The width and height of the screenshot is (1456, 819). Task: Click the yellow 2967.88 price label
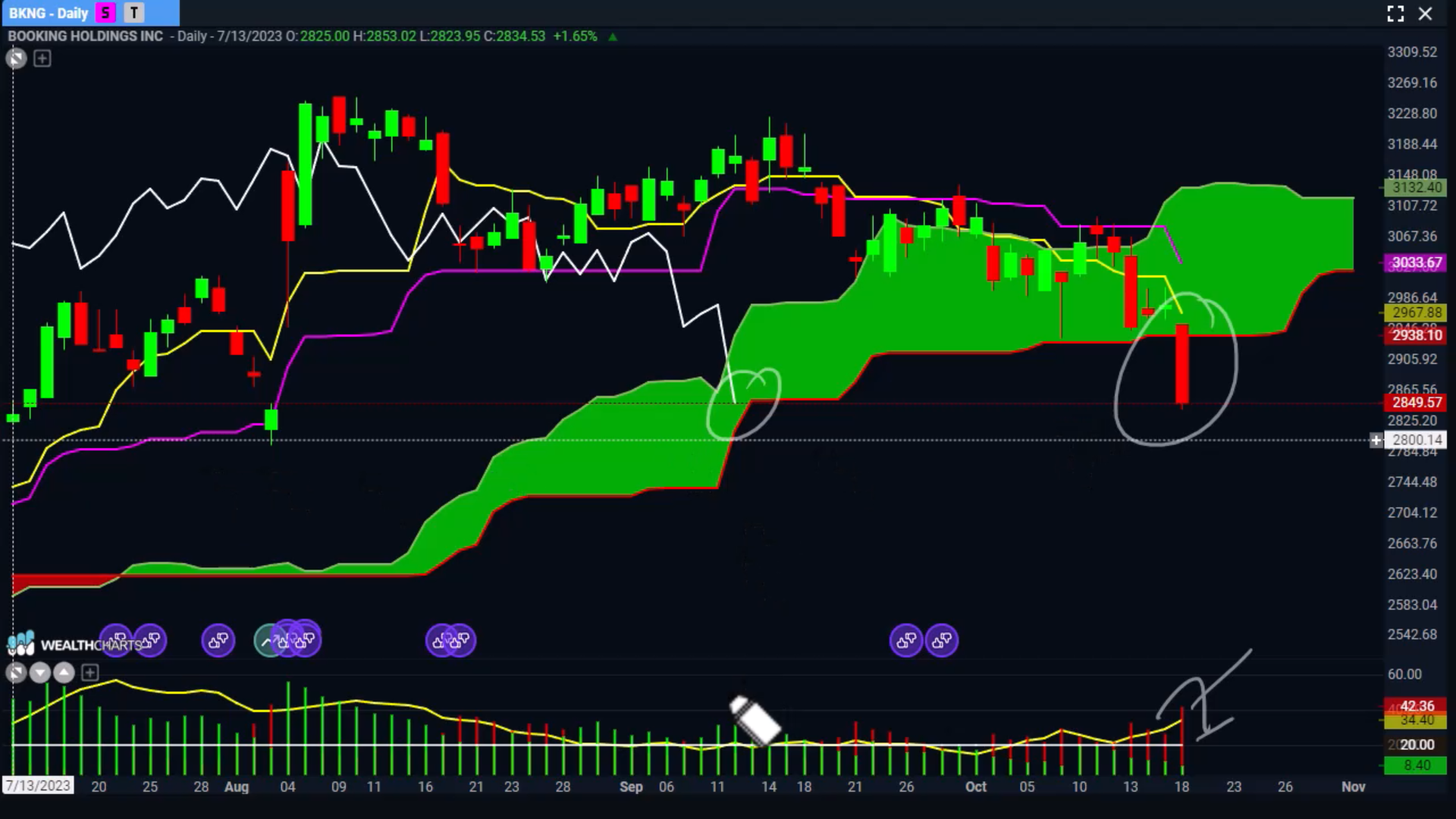click(1415, 312)
